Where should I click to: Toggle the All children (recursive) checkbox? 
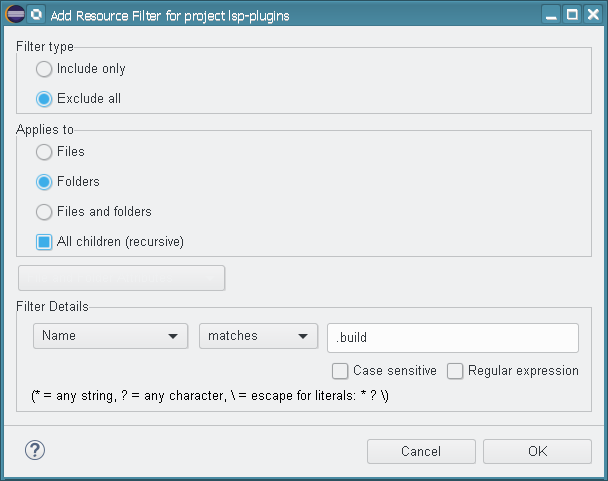point(44,242)
